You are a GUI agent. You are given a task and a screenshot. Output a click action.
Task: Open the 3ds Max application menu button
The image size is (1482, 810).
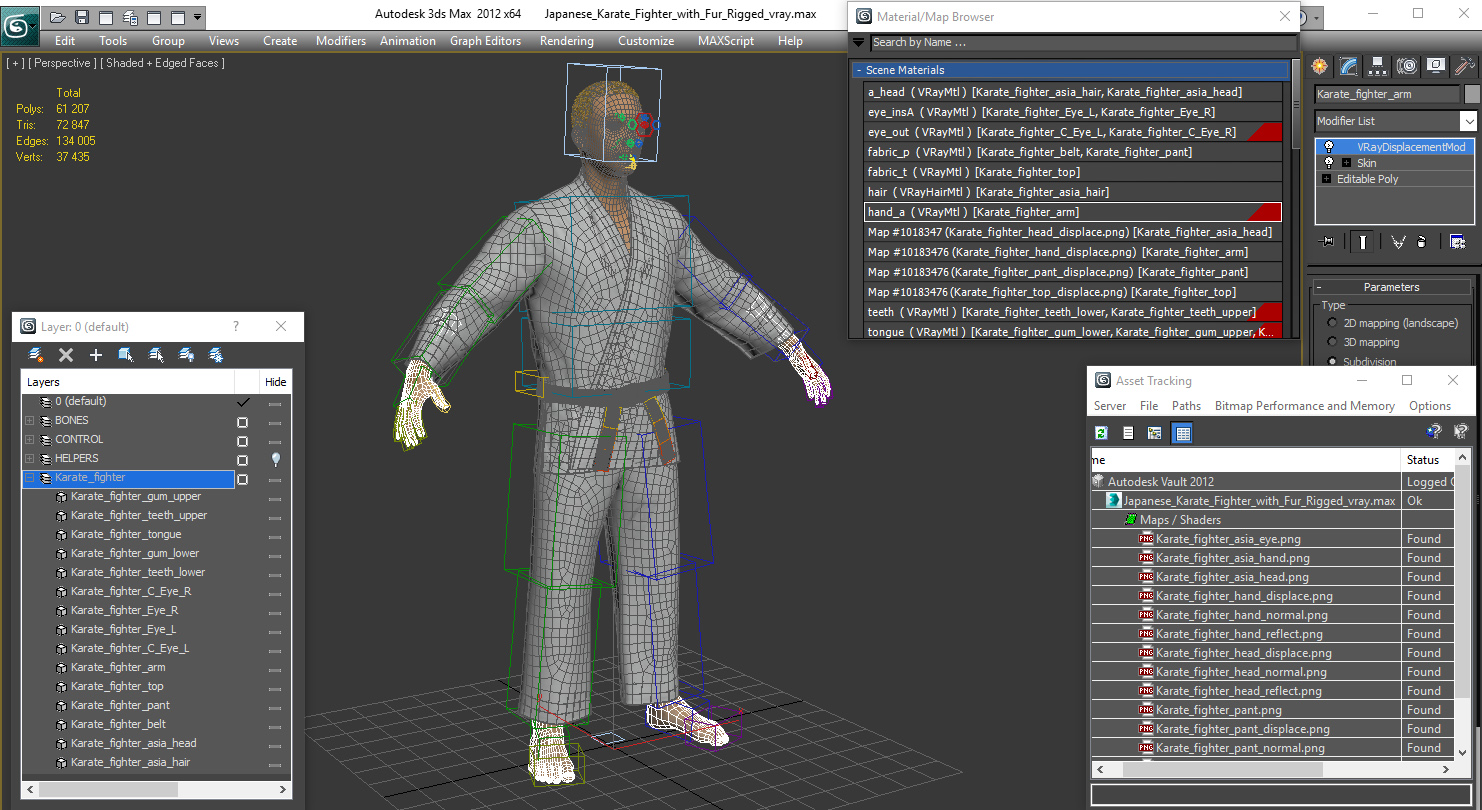[19, 24]
